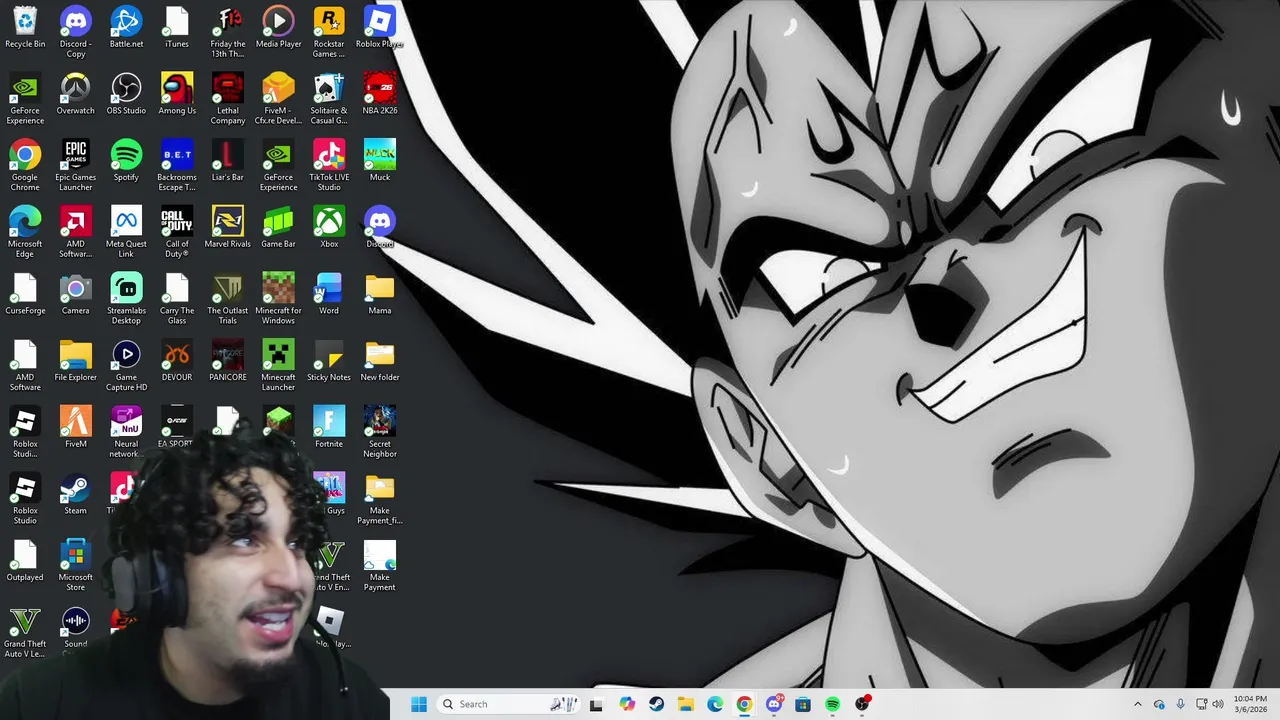Open volume control in system tray
This screenshot has height=720, width=1280.
(1218, 704)
